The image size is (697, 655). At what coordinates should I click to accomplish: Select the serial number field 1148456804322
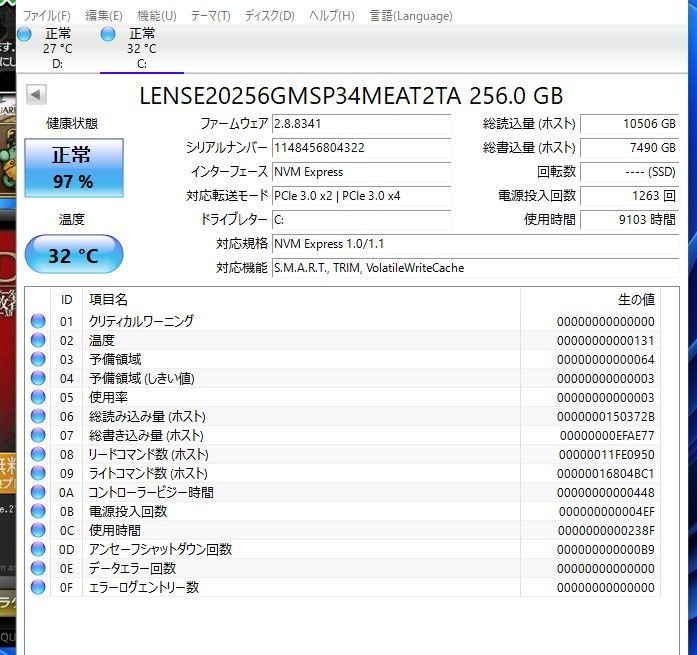pyautogui.click(x=361, y=148)
